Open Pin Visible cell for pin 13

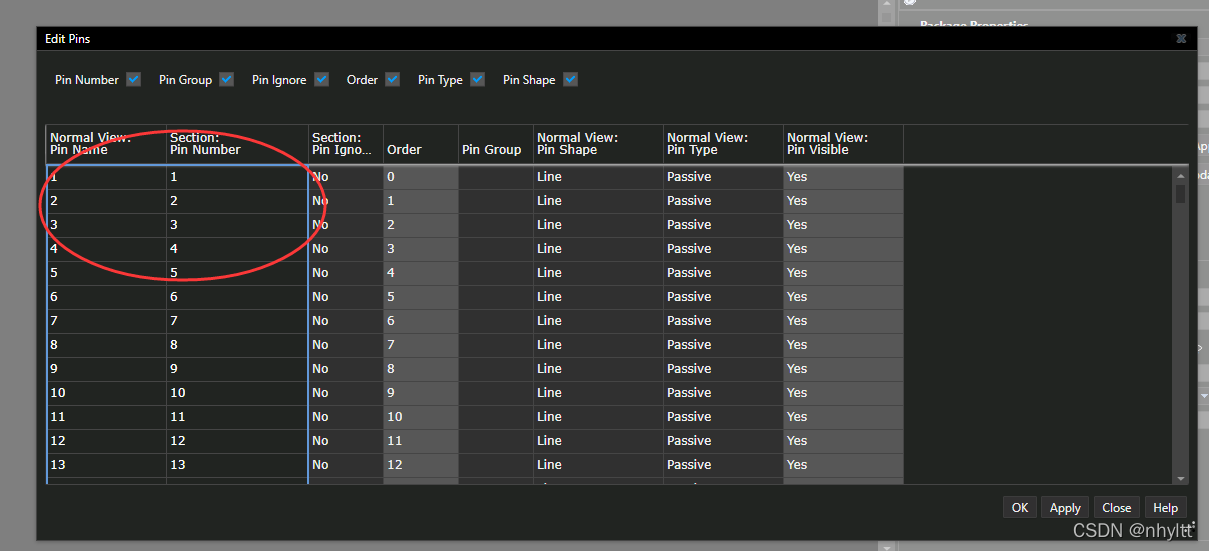click(x=842, y=465)
